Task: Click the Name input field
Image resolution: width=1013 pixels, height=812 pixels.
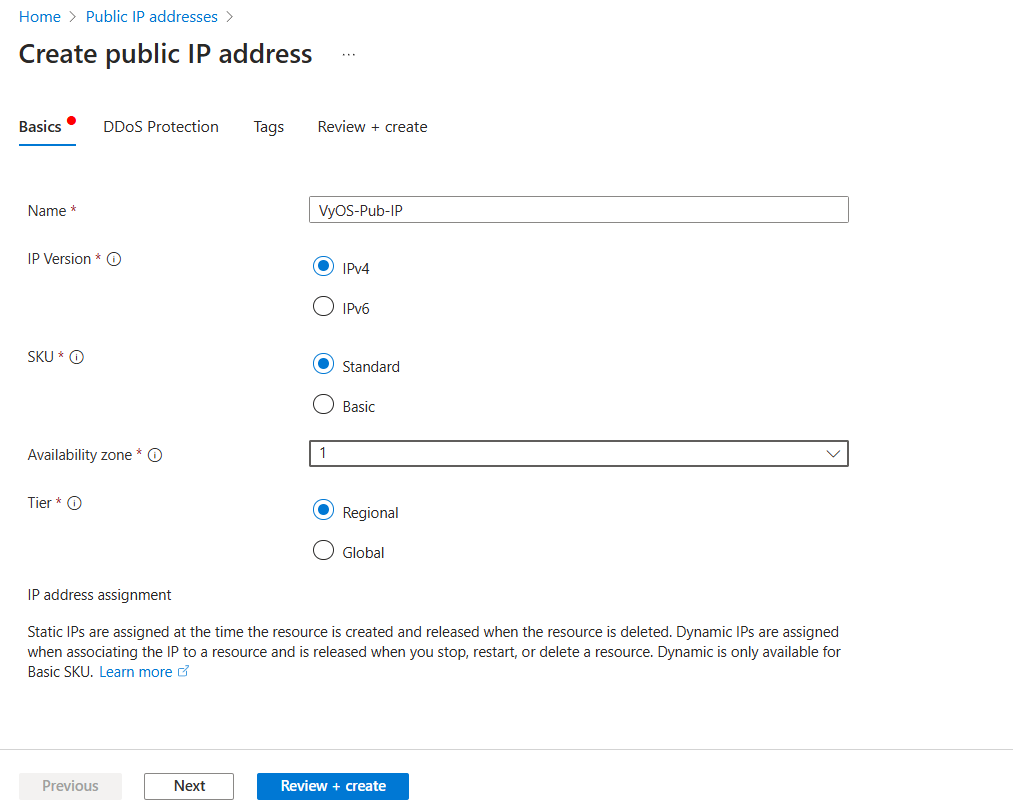Action: coord(578,210)
